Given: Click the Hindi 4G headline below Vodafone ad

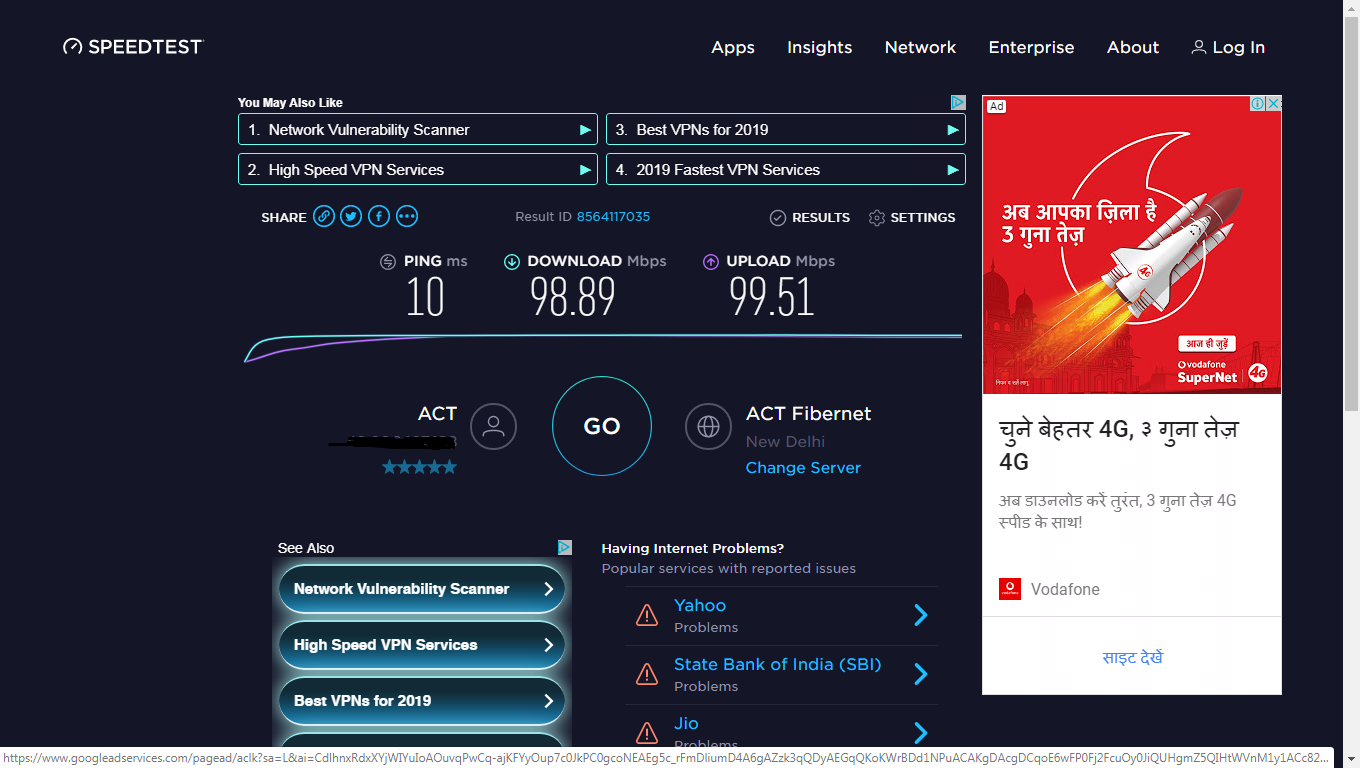Looking at the screenshot, I should (x=1119, y=445).
